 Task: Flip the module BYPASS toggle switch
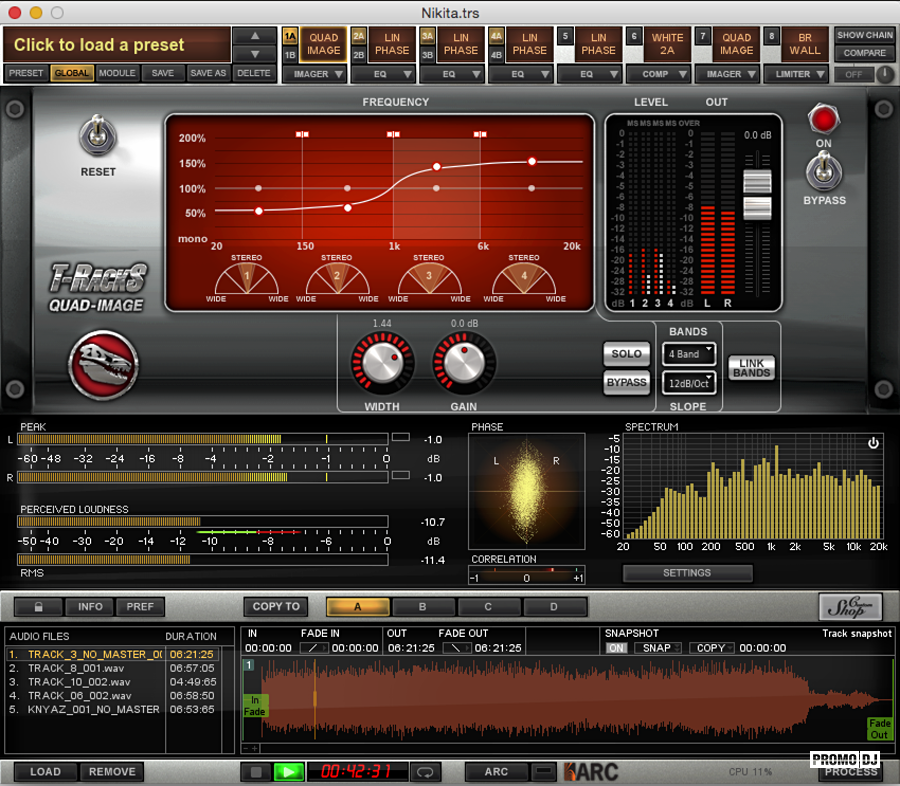(824, 171)
